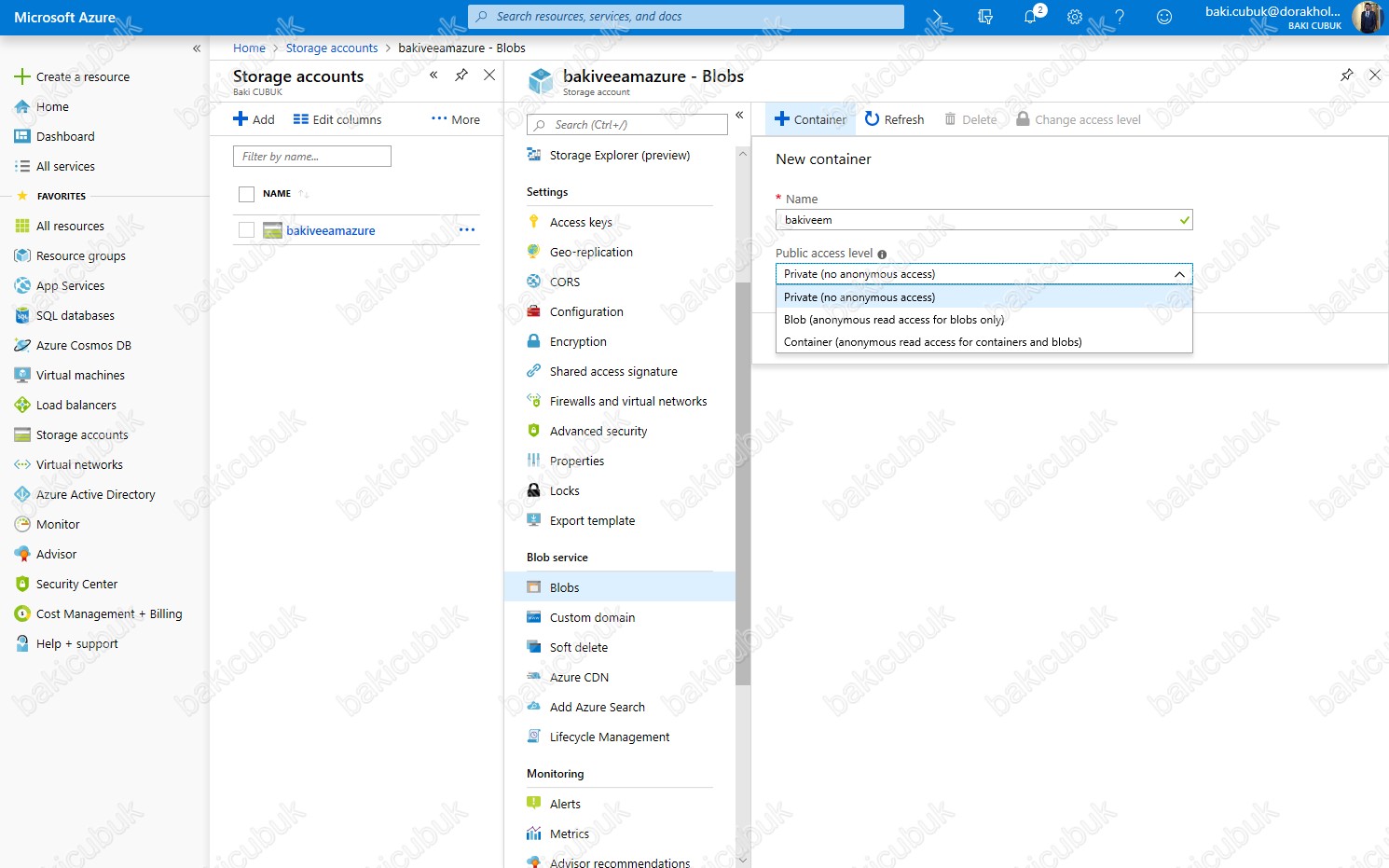1389x868 pixels.
Task: Open Cloud Shell icon in top bar
Action: tap(940, 17)
